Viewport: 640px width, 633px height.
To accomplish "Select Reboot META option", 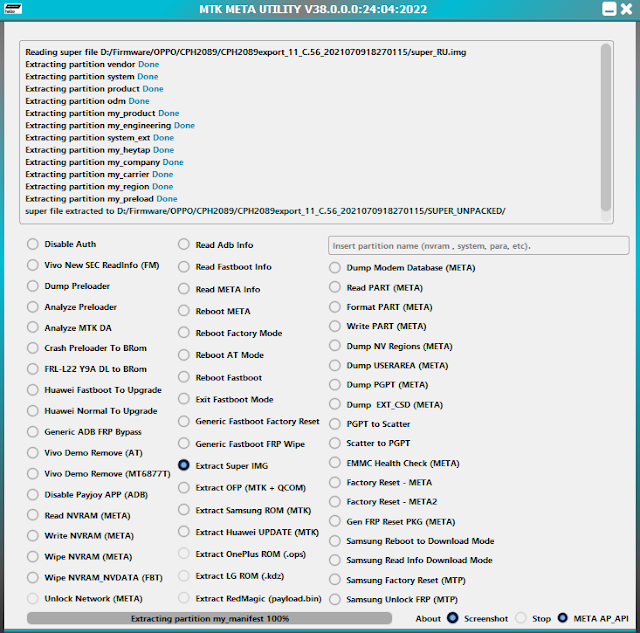I will click(x=184, y=311).
